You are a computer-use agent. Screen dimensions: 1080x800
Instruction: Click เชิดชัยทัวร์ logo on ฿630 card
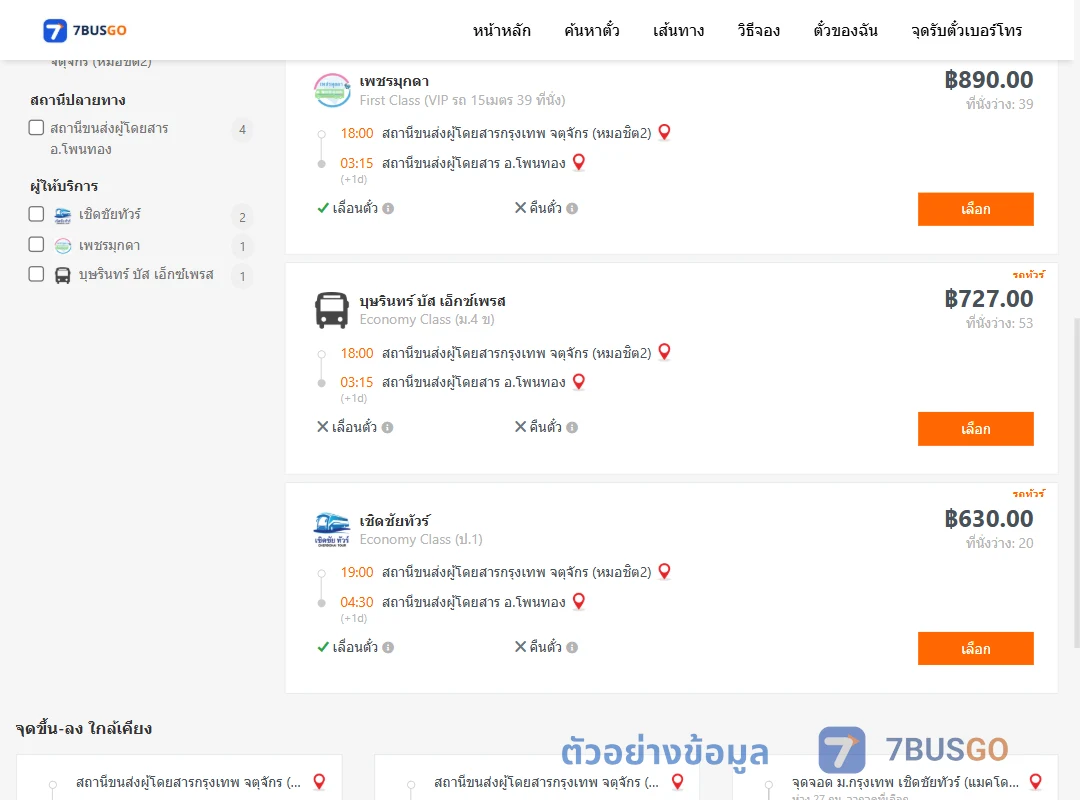click(x=332, y=530)
